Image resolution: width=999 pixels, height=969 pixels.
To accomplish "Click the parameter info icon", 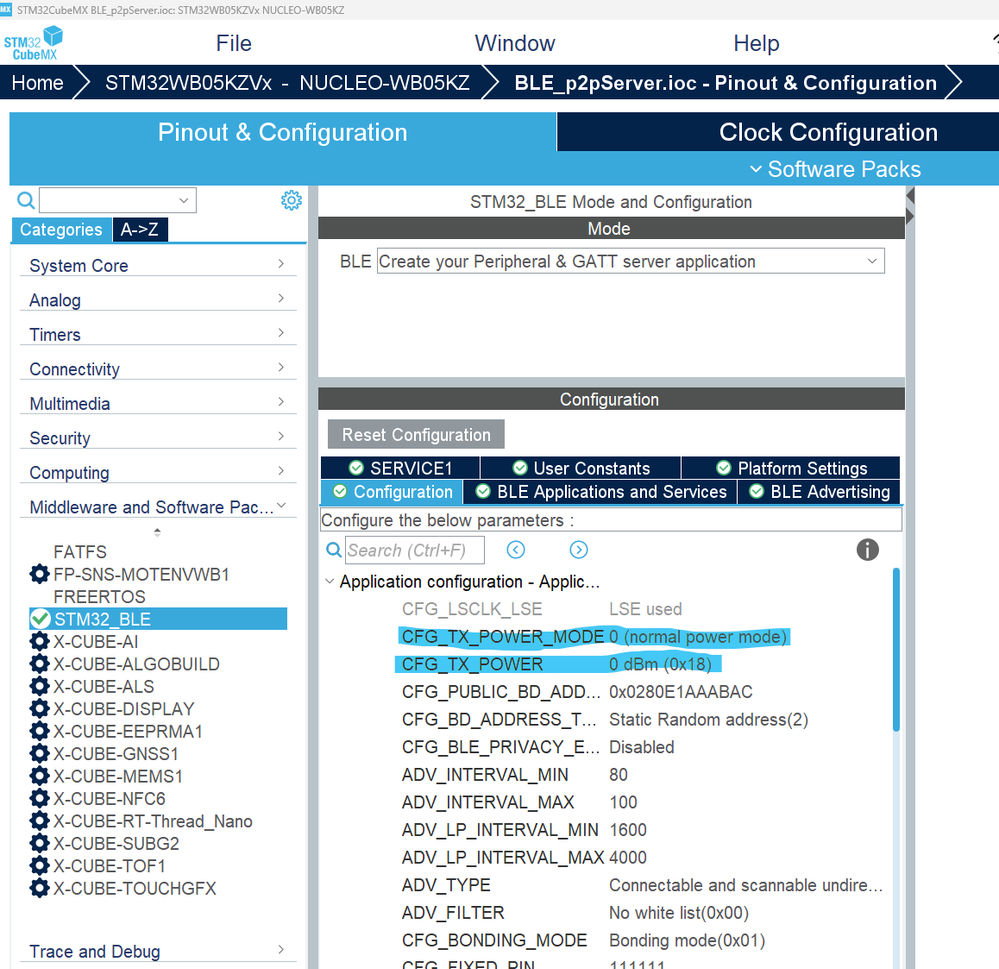I will coord(867,549).
